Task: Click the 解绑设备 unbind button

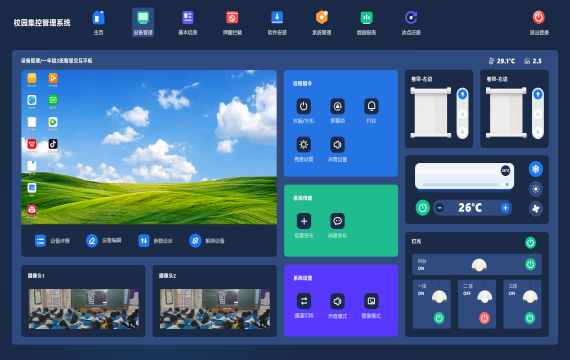Action: click(207, 241)
